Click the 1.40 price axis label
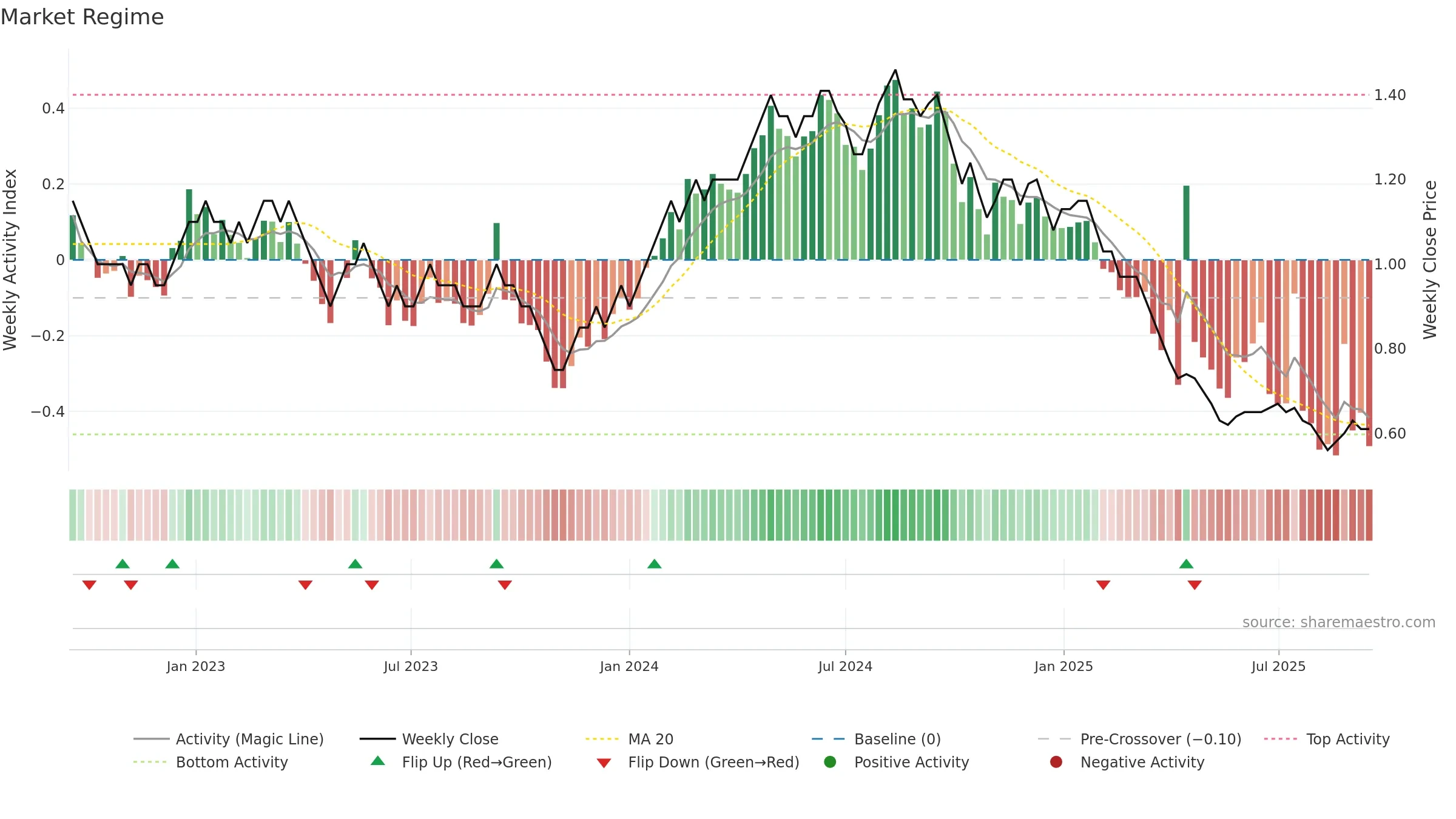This screenshot has width=1456, height=819. coord(1390,95)
